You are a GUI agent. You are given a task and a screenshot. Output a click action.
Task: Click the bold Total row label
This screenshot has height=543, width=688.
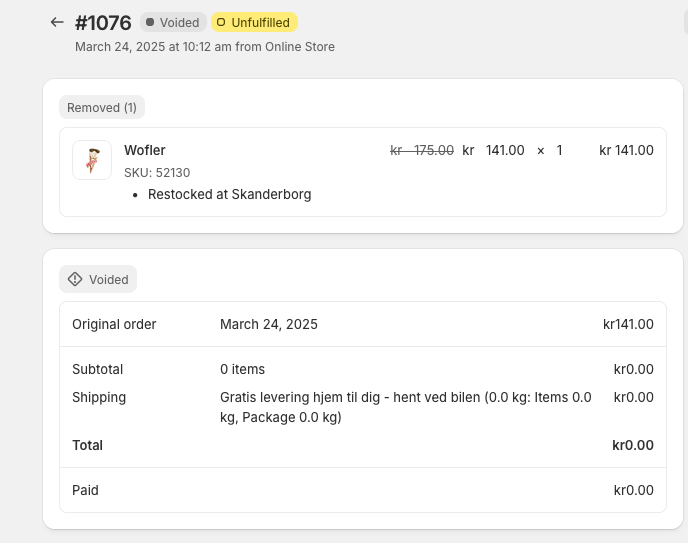87,445
